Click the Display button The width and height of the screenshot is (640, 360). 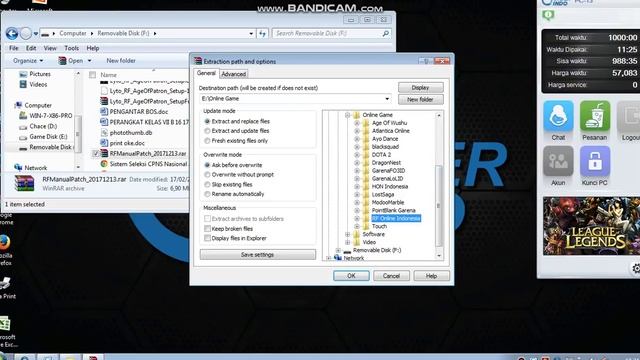coord(420,88)
